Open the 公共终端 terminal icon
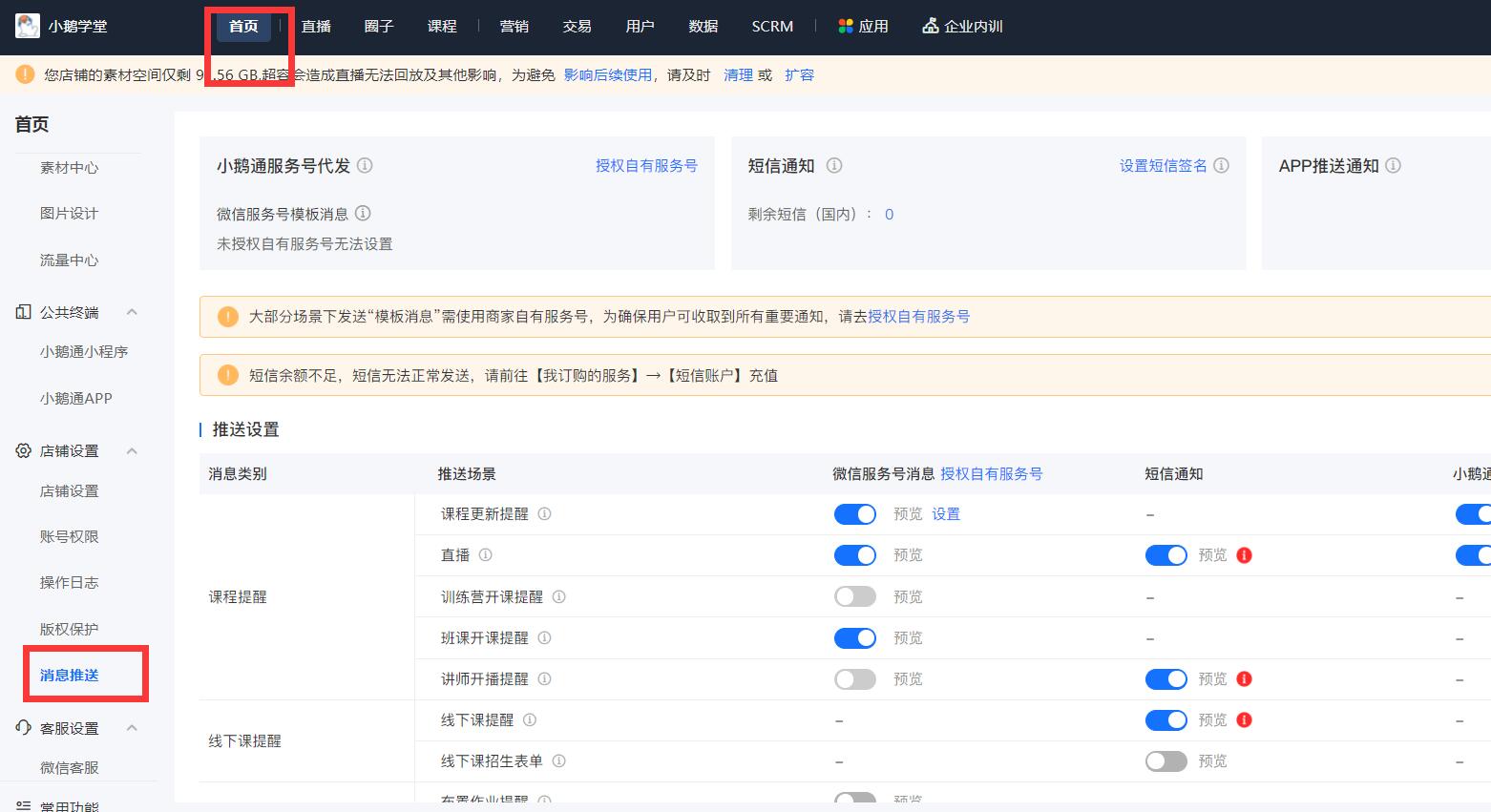Viewport: 1491px width, 812px height. click(23, 311)
